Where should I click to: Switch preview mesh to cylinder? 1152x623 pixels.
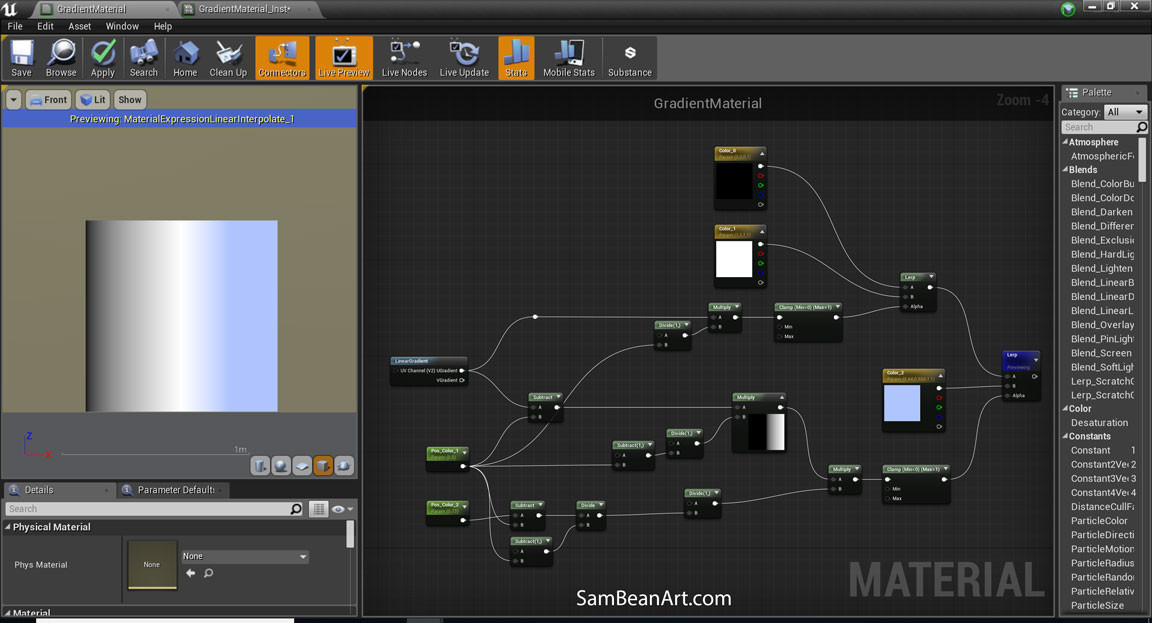pyautogui.click(x=260, y=466)
